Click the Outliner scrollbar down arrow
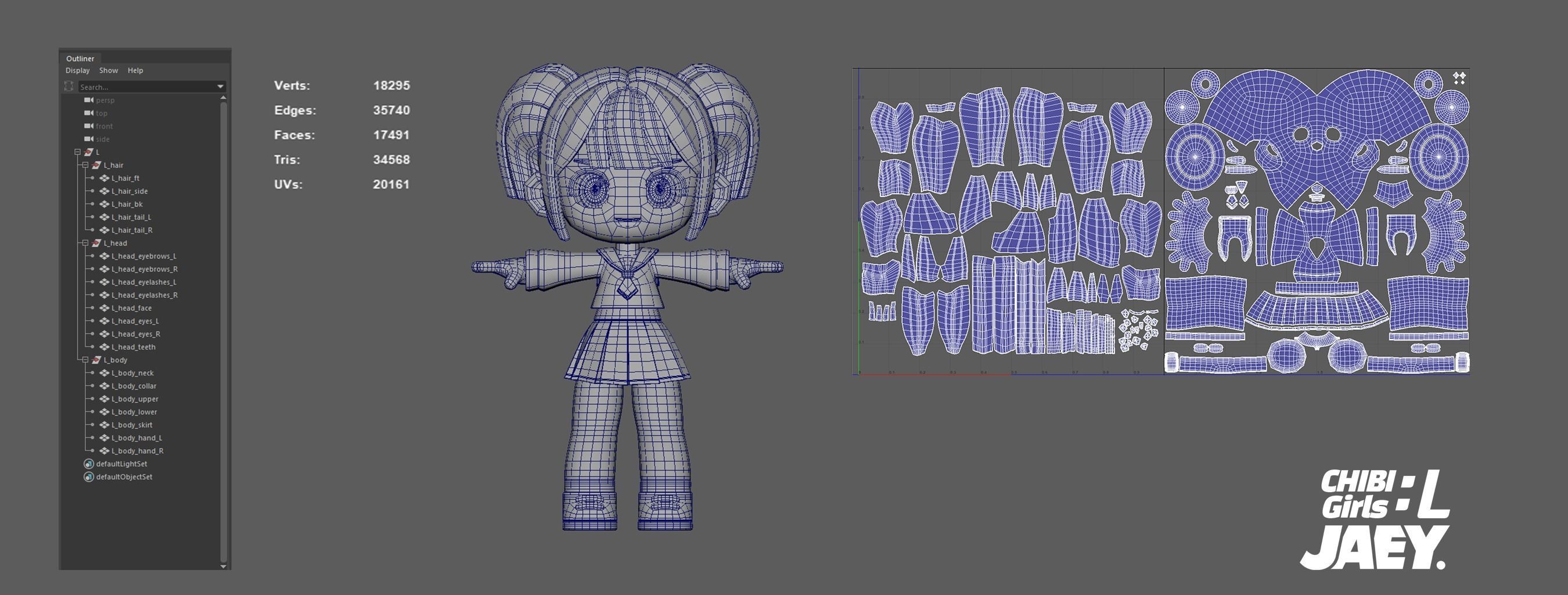The height and width of the screenshot is (595, 1568). pyautogui.click(x=224, y=567)
